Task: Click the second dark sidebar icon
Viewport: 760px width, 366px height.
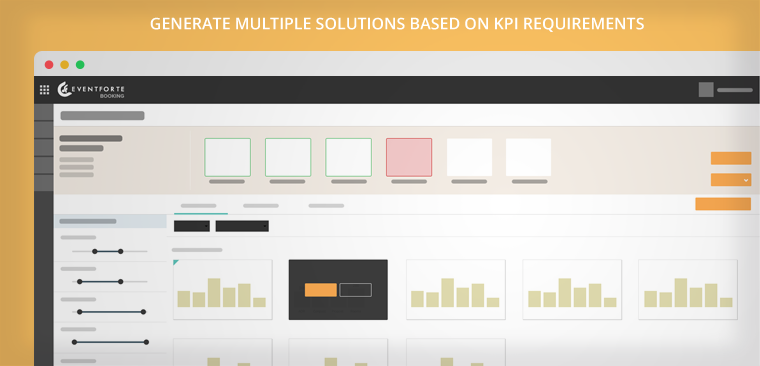Action: pos(44,129)
